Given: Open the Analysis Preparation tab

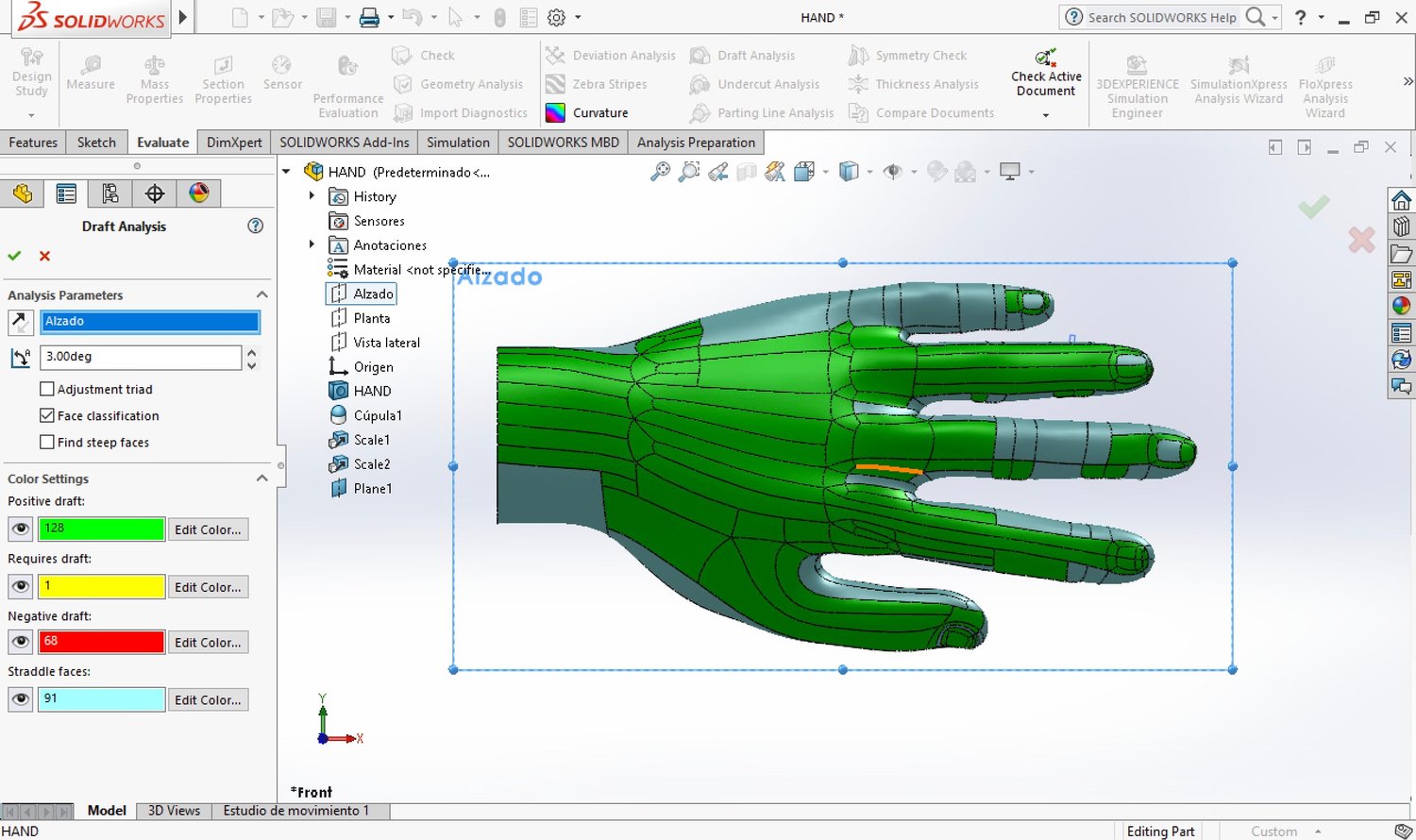Looking at the screenshot, I should point(696,143).
